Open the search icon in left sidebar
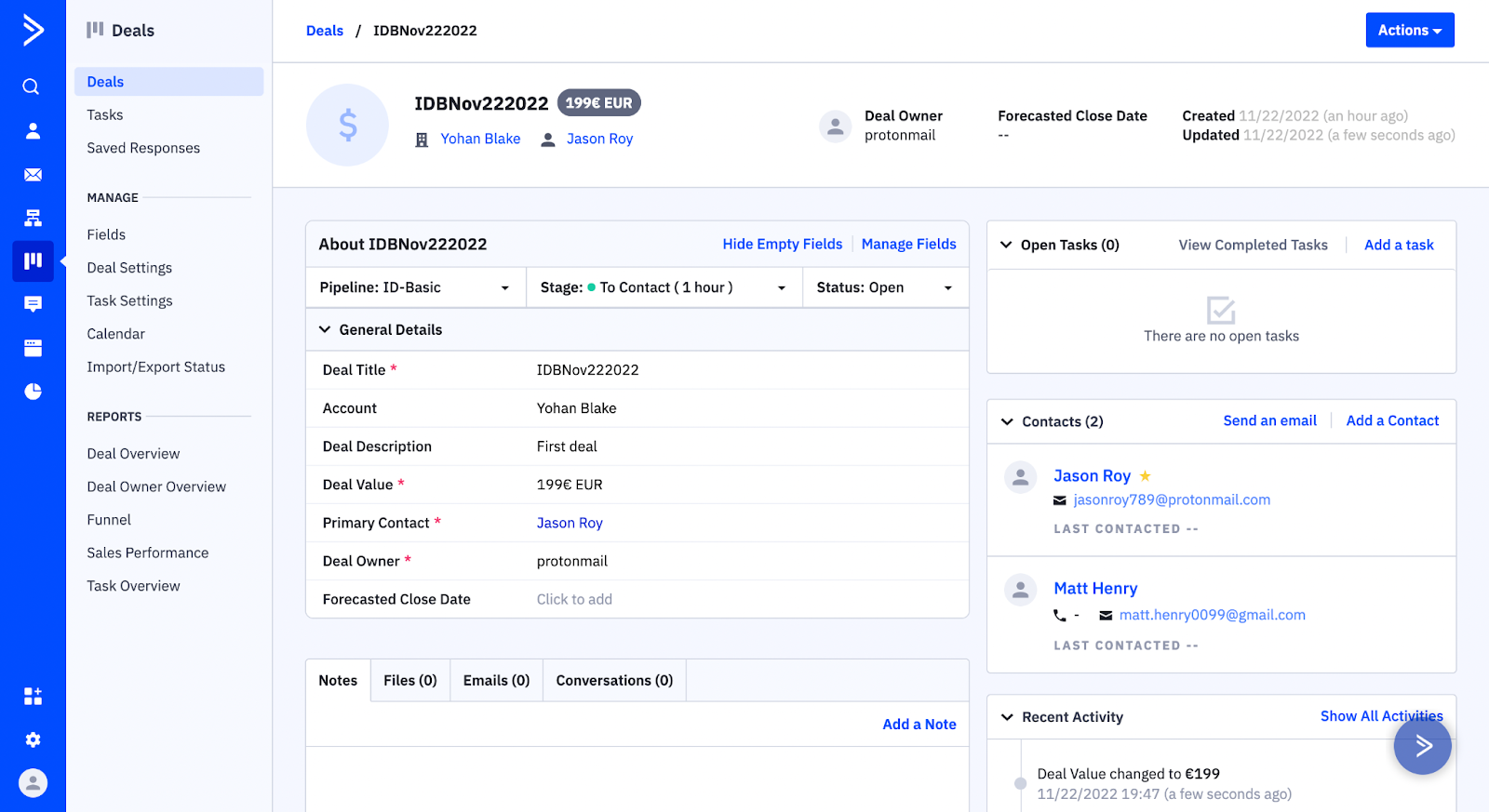 click(32, 87)
